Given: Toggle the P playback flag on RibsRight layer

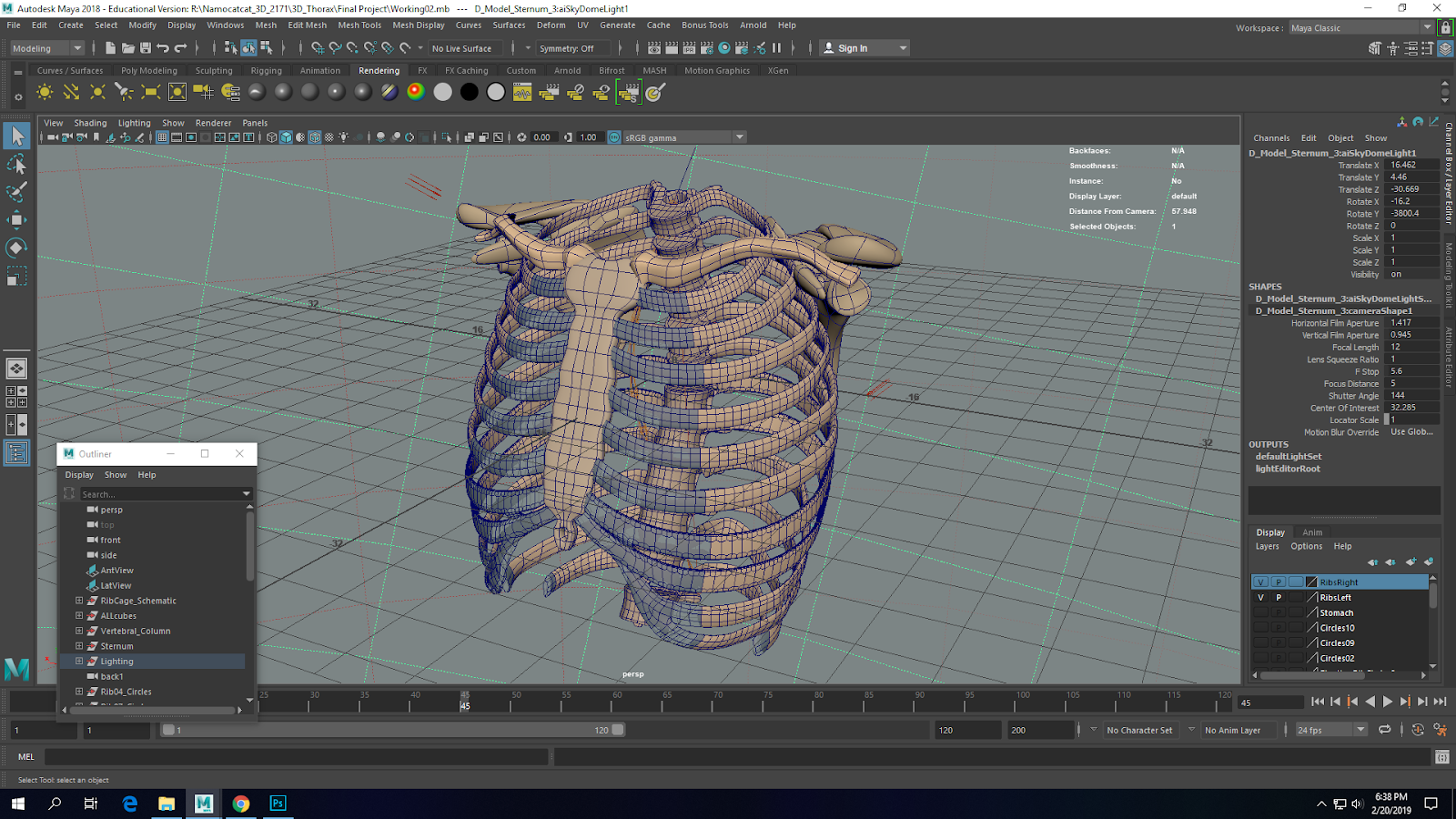Looking at the screenshot, I should [1279, 581].
